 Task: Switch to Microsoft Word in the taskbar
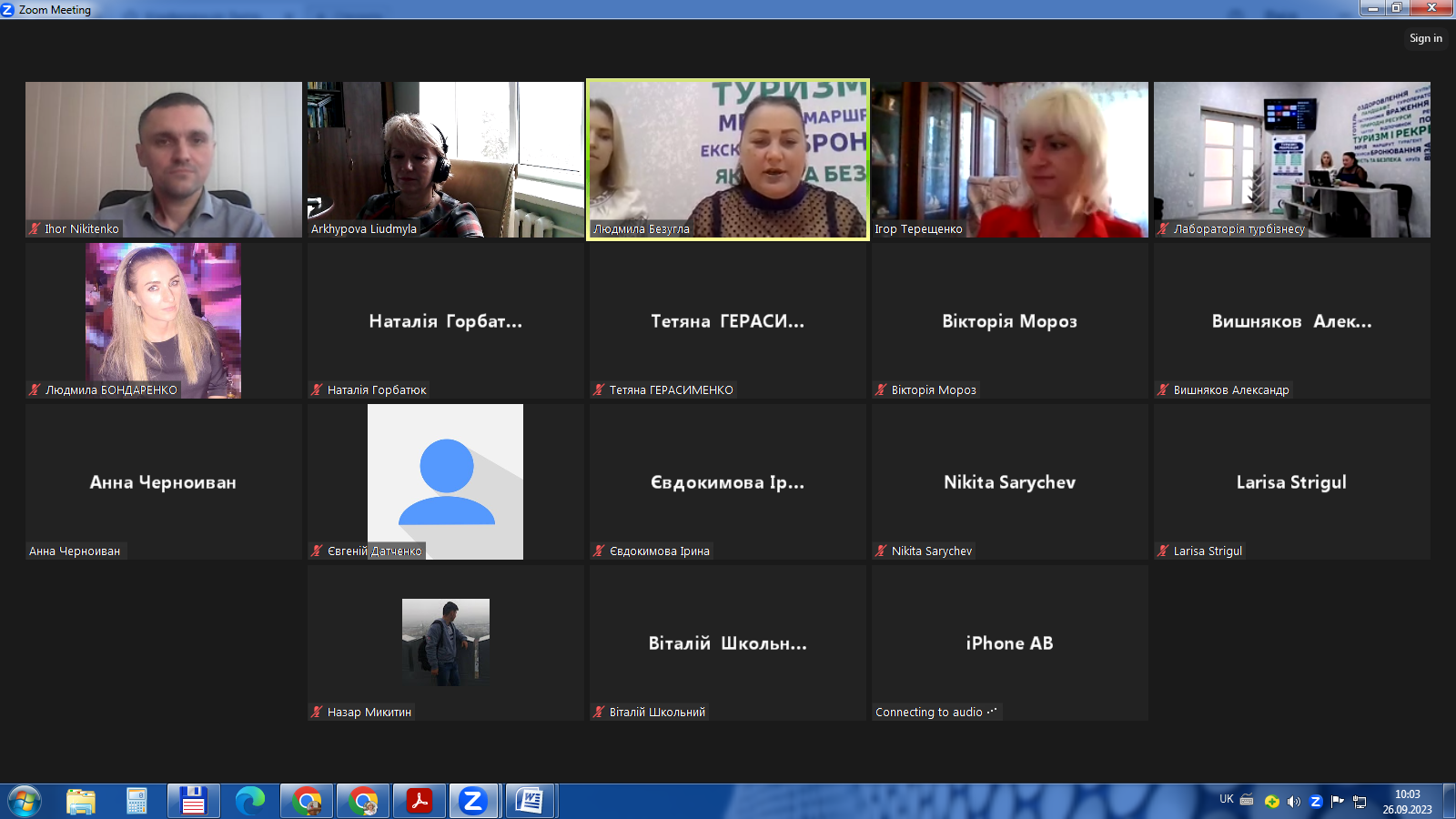[529, 801]
